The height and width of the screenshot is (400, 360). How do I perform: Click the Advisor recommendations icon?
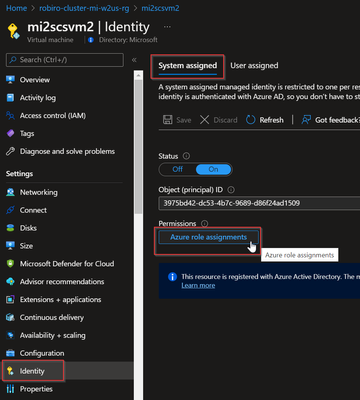tap(10, 282)
